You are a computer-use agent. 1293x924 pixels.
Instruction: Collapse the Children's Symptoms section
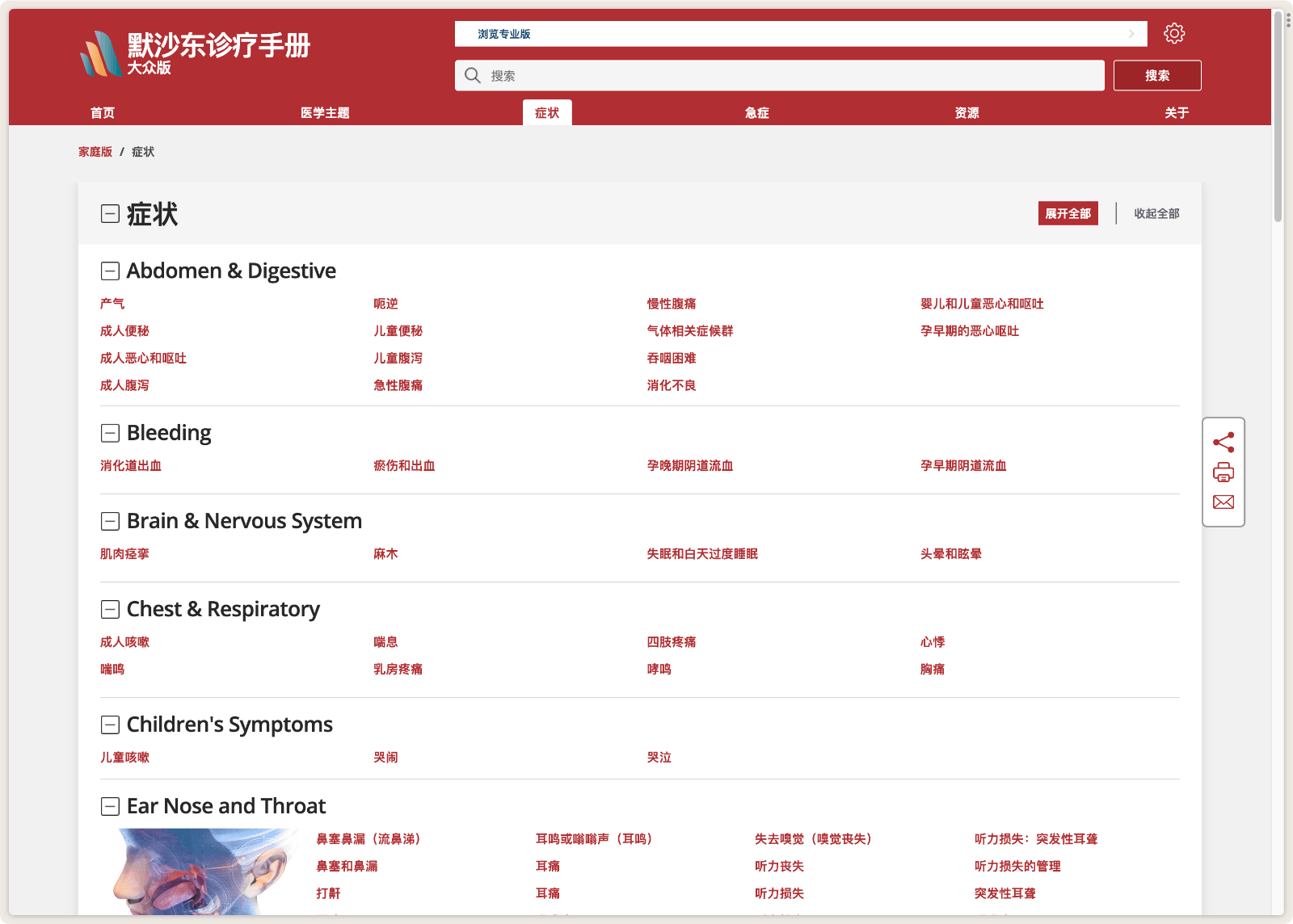[110, 725]
